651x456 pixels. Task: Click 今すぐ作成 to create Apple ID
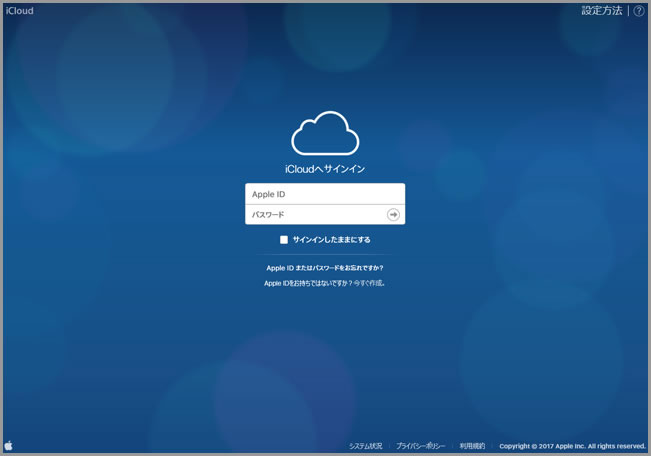click(x=369, y=283)
